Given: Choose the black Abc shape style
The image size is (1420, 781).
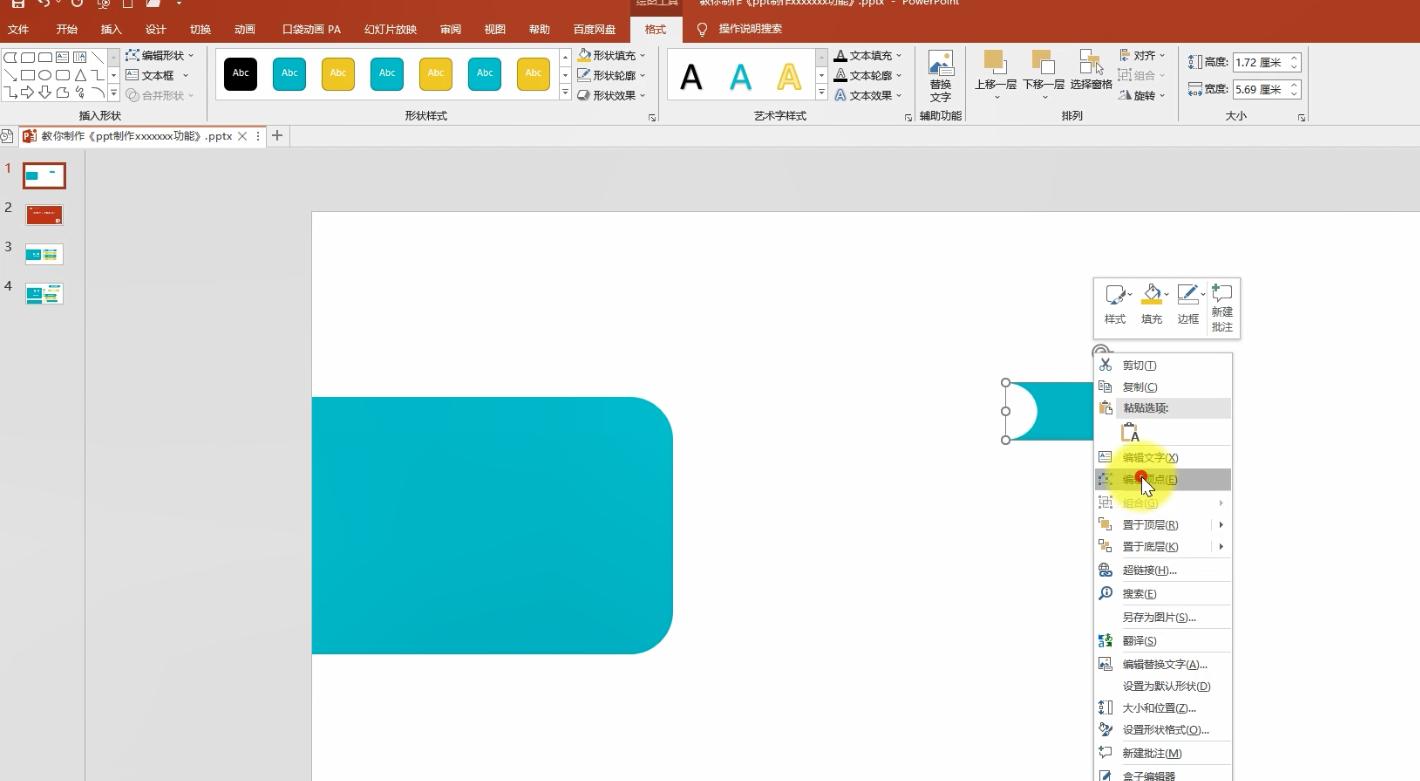Looking at the screenshot, I should tap(241, 74).
